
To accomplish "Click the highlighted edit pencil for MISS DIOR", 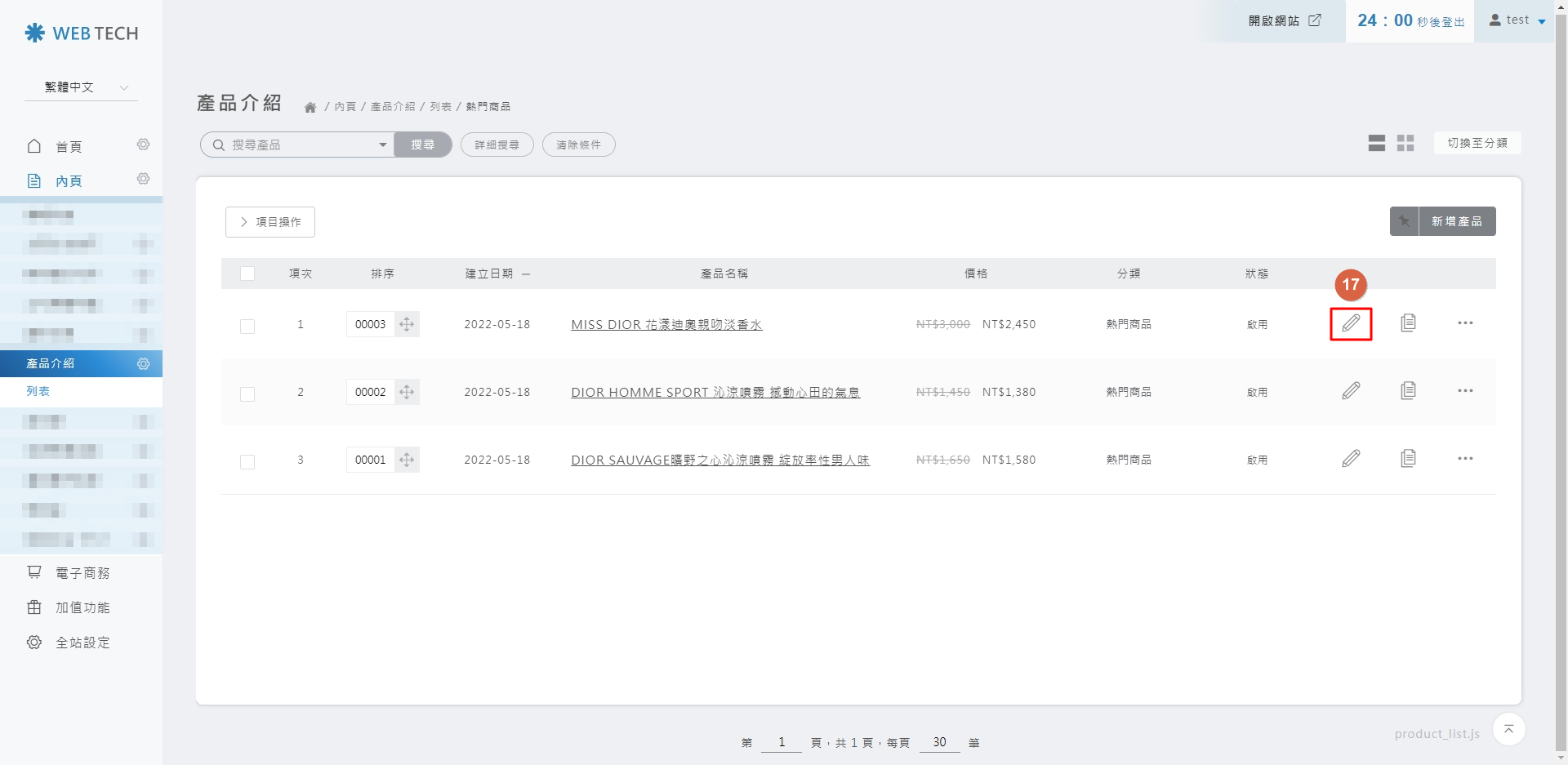I will coord(1351,323).
